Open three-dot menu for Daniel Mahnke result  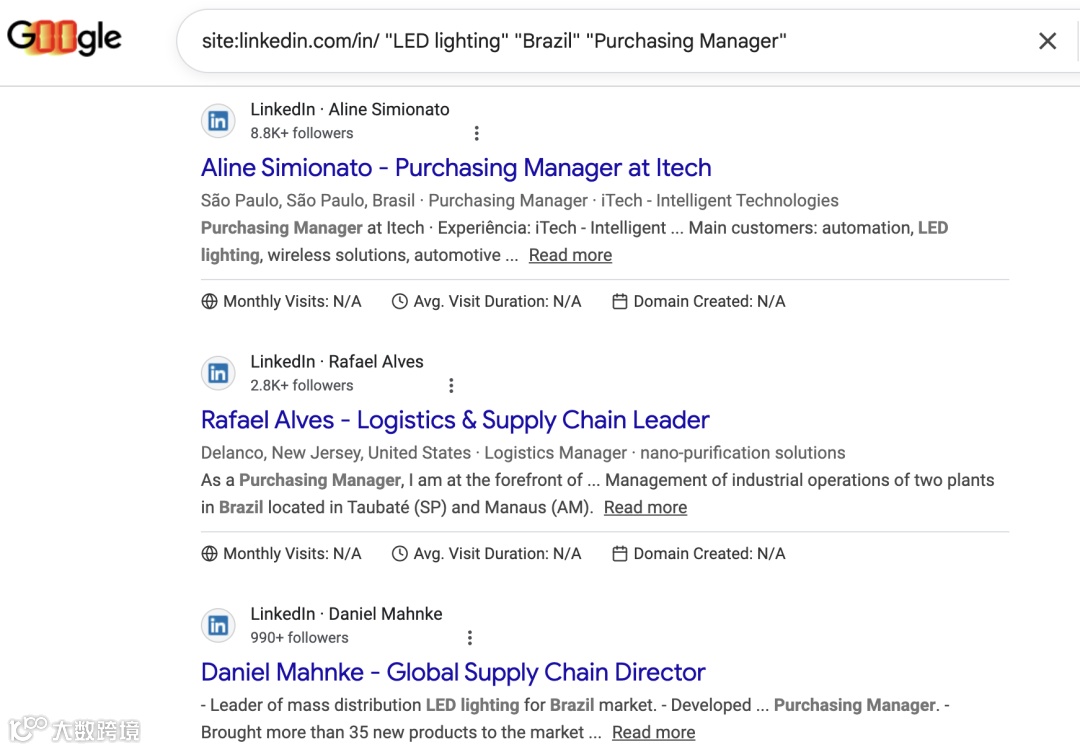point(470,637)
